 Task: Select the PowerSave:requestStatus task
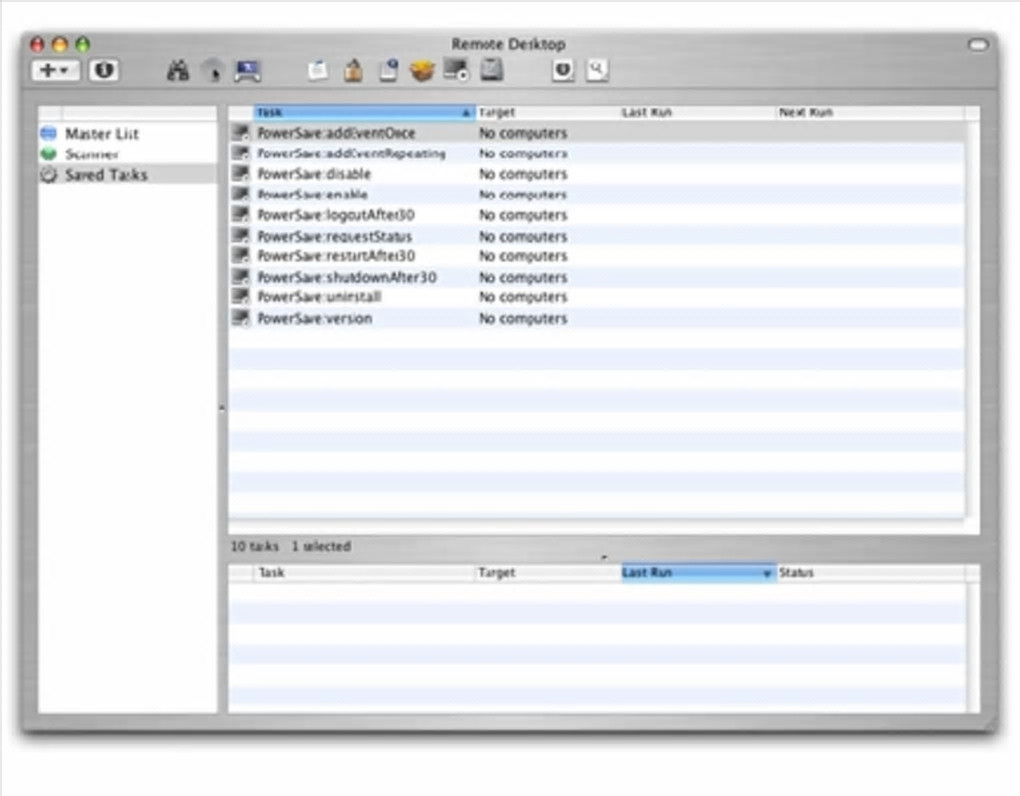597,235
